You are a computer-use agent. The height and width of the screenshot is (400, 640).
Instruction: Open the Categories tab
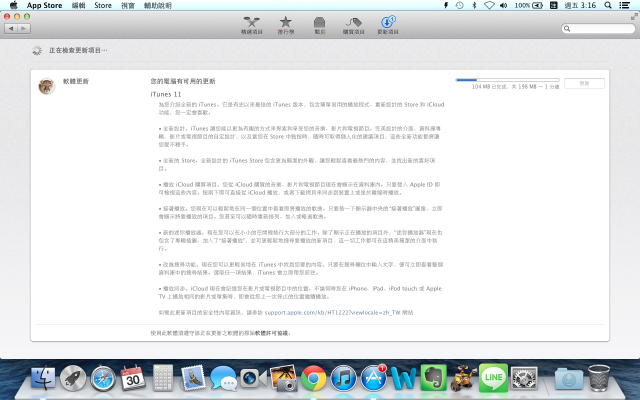click(x=320, y=25)
